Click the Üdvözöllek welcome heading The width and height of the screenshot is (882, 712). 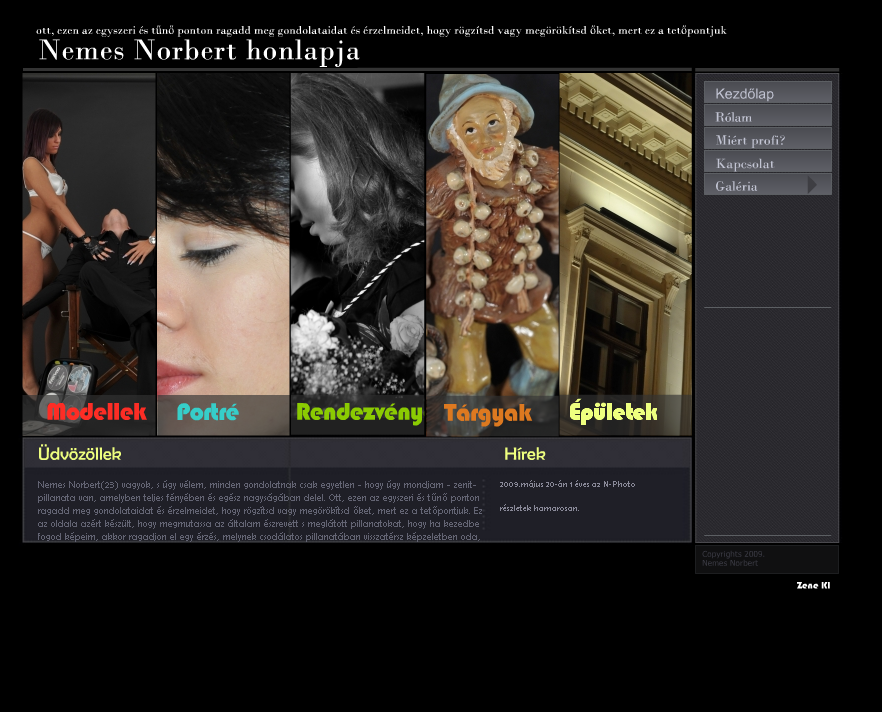(x=79, y=454)
